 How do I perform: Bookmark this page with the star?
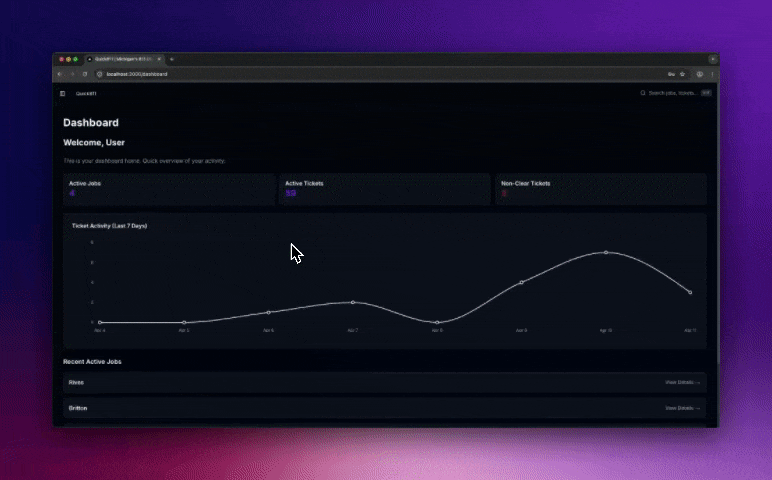[x=682, y=74]
